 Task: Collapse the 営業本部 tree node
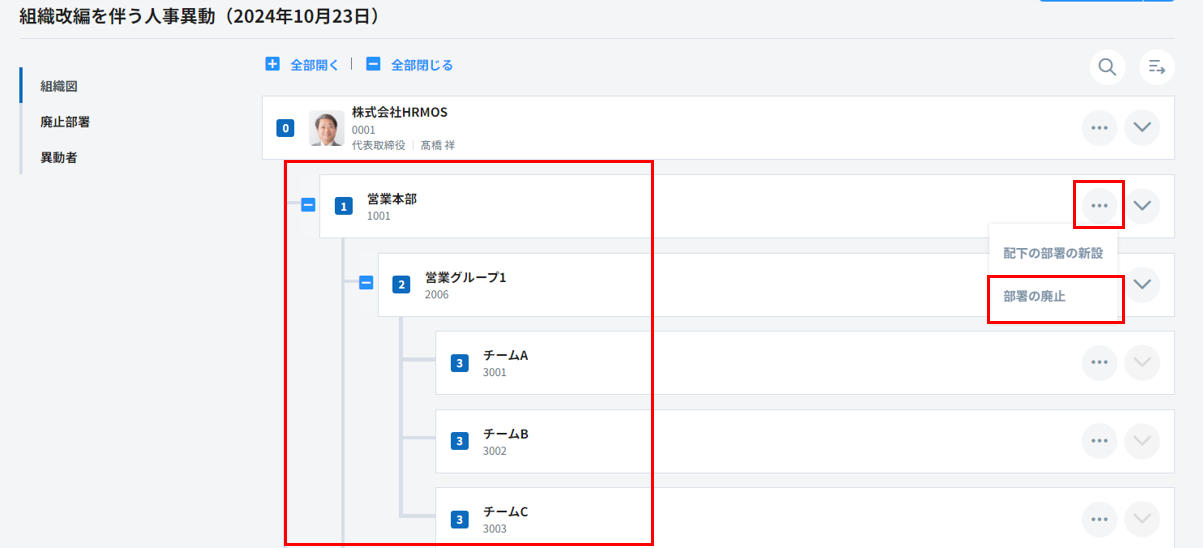click(308, 205)
